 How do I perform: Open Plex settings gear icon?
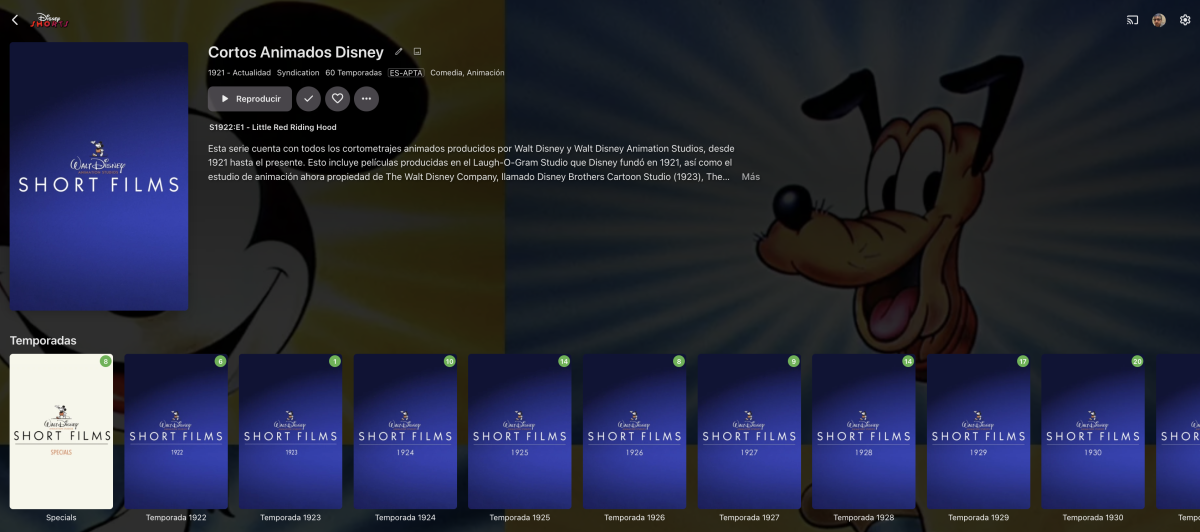[x=1185, y=20]
